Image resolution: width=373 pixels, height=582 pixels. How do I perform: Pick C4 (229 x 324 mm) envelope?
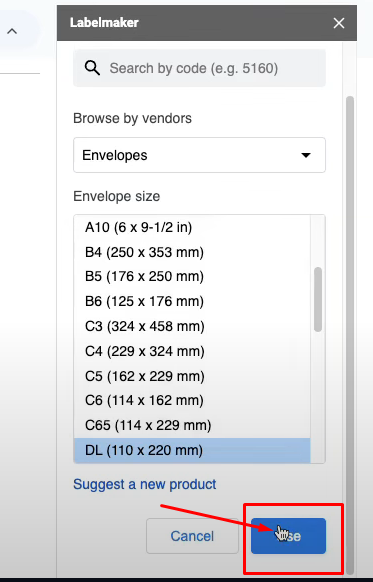click(192, 351)
